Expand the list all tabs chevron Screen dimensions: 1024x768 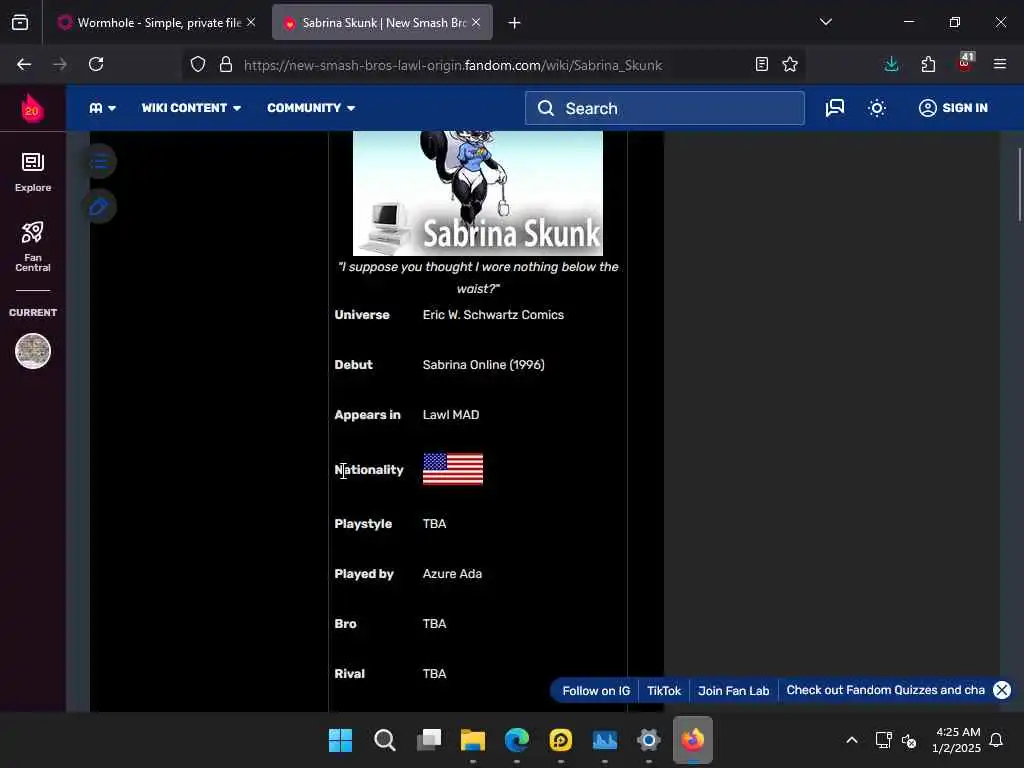[x=825, y=22]
